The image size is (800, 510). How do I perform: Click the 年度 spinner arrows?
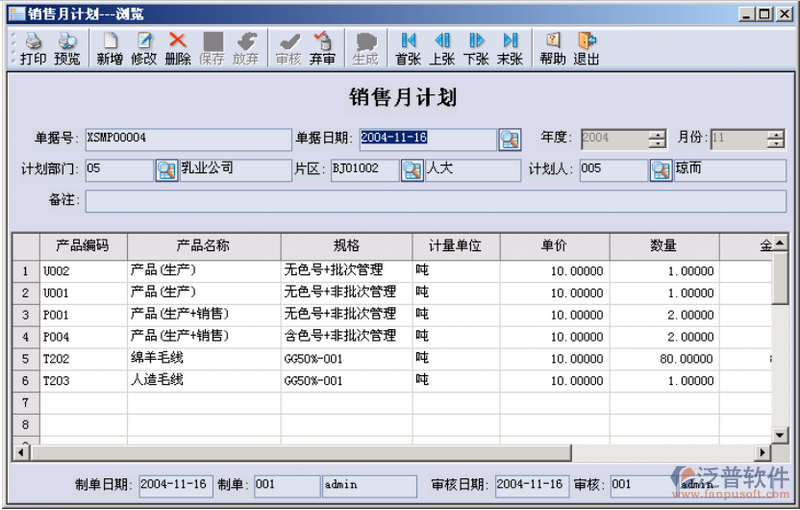657,139
